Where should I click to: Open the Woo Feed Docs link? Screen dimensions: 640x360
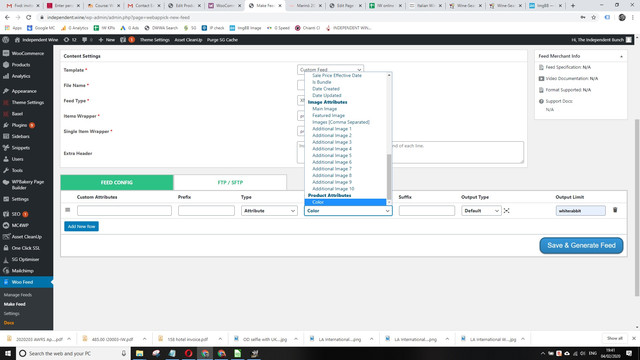click(x=9, y=323)
